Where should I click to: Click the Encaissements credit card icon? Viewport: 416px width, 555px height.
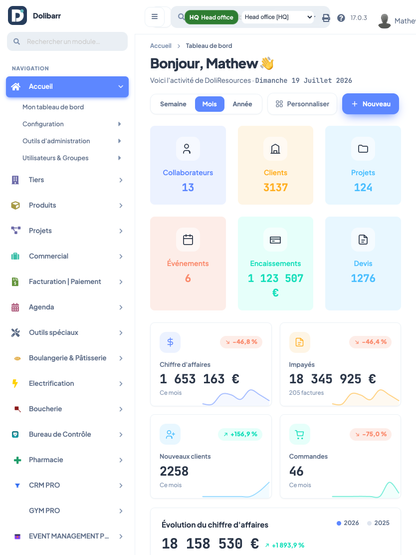point(275,240)
